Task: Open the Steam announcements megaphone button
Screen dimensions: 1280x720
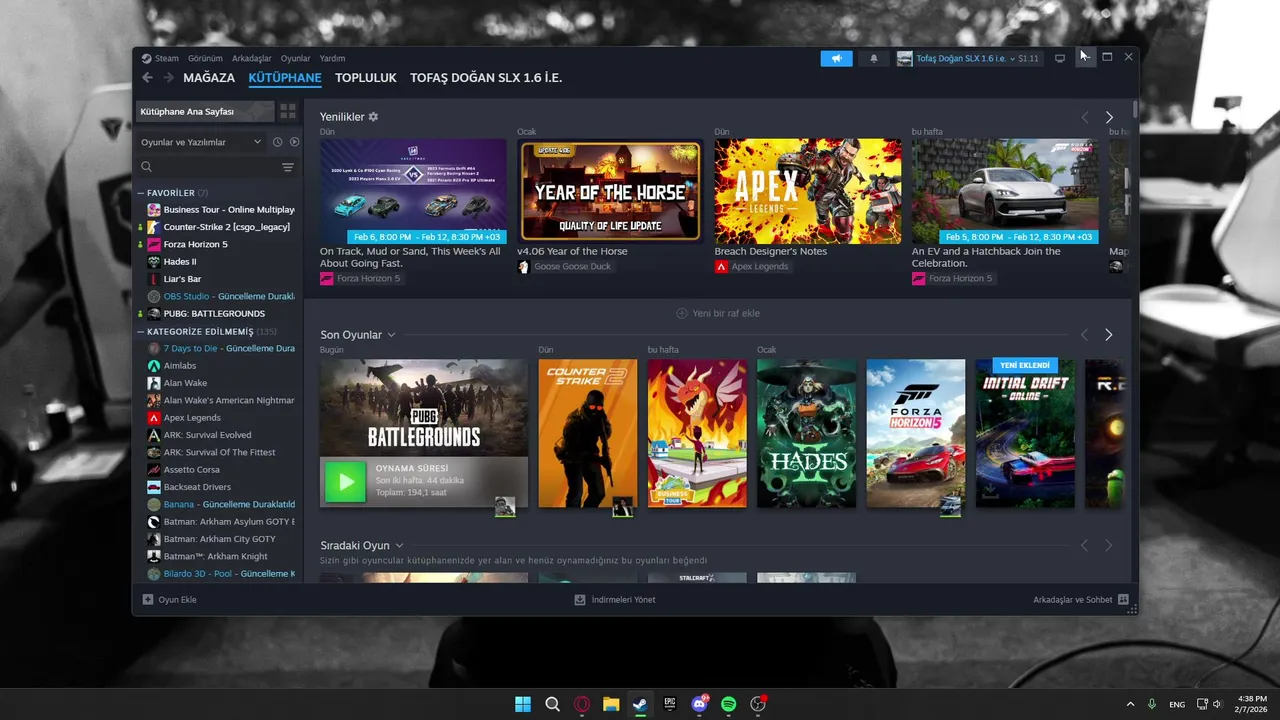Action: pos(836,58)
